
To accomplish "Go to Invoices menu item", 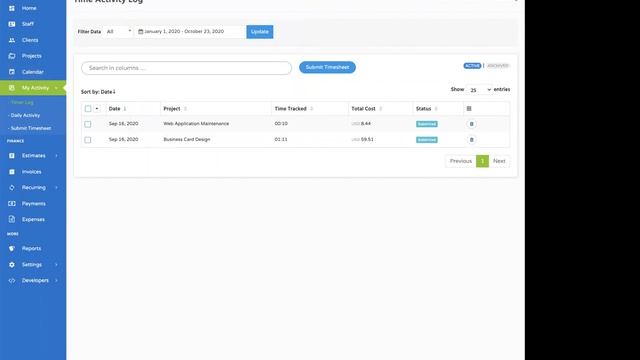I will coord(31,172).
